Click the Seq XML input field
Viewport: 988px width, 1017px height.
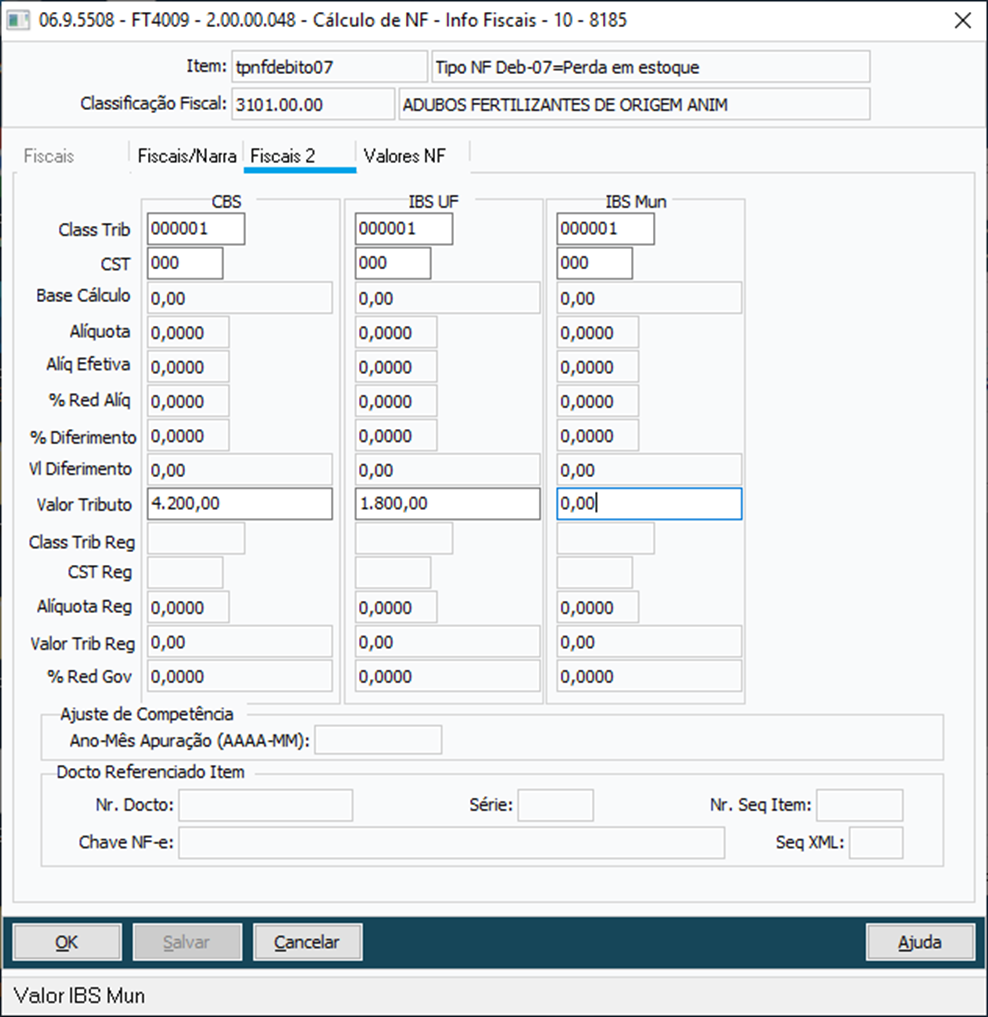point(876,843)
